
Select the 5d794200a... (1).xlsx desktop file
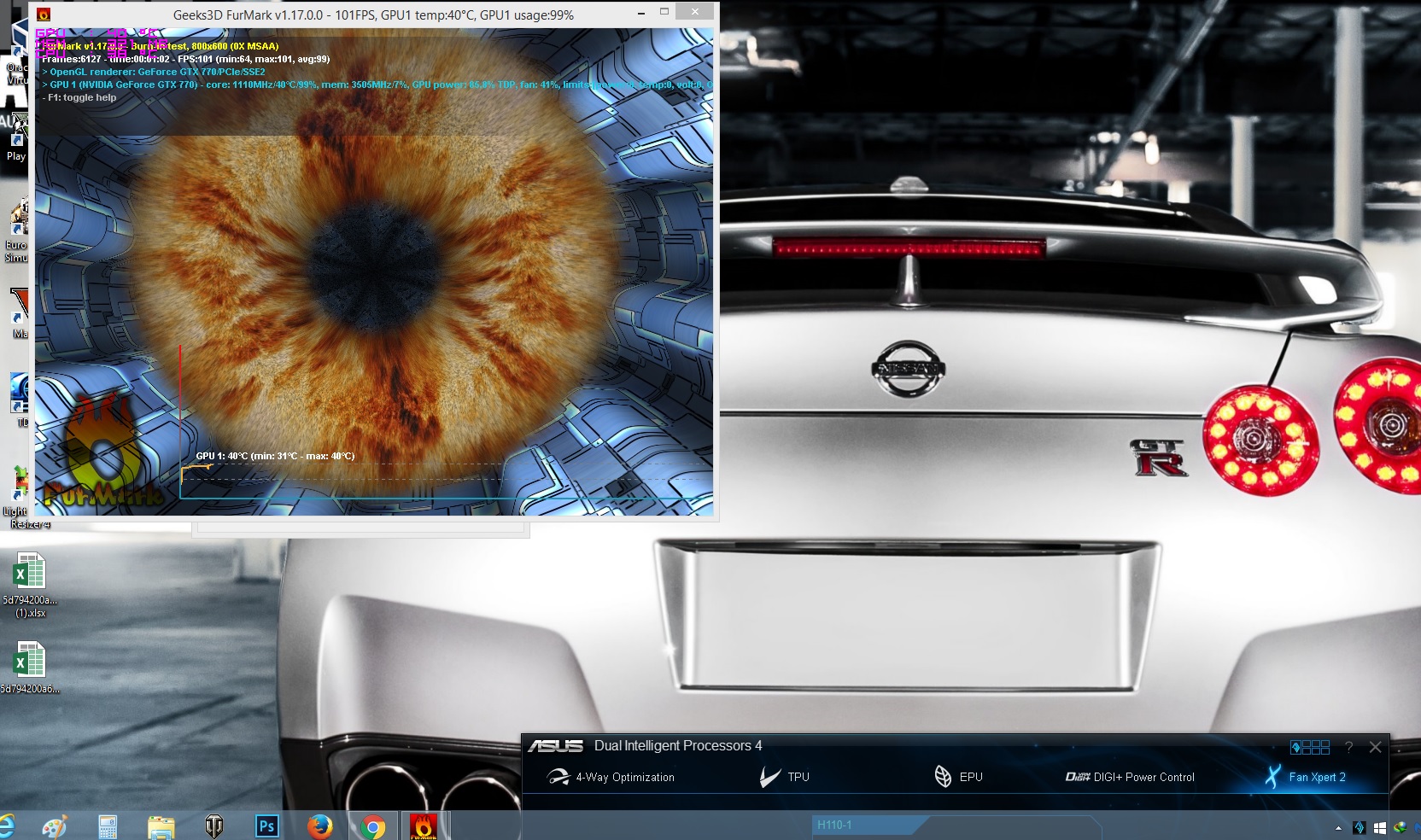click(x=30, y=586)
